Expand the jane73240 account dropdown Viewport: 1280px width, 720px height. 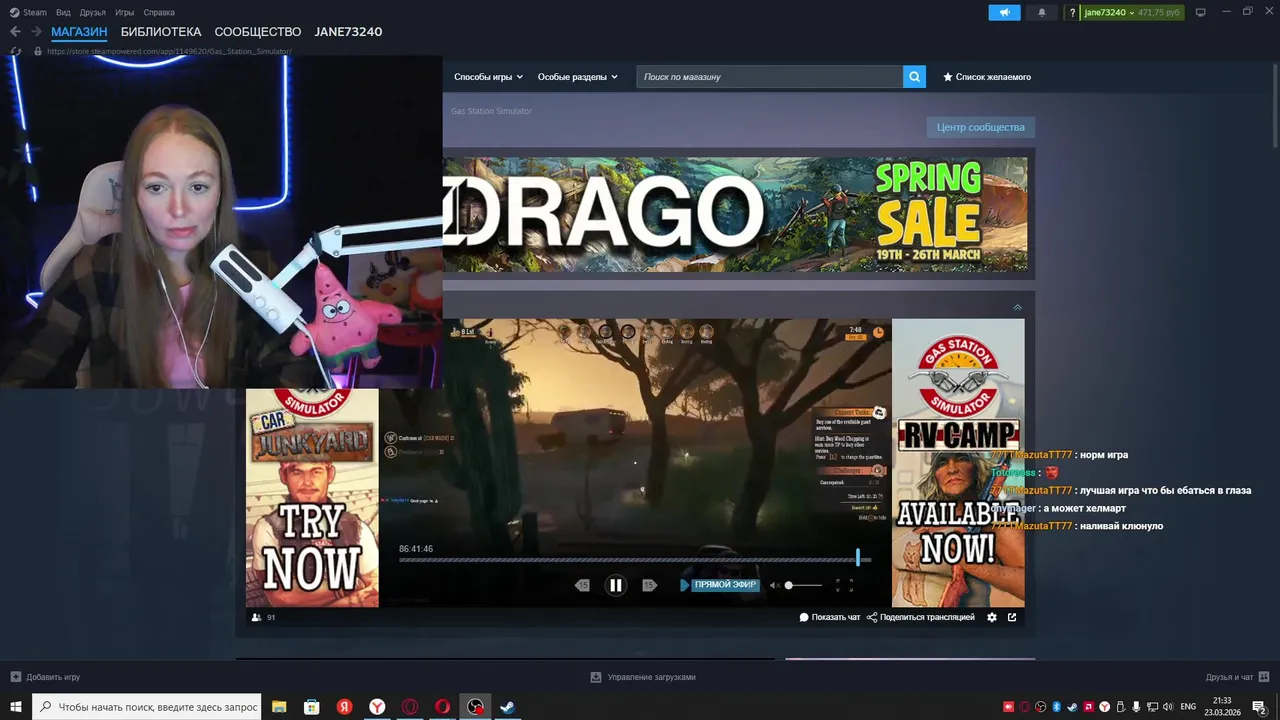(1110, 12)
